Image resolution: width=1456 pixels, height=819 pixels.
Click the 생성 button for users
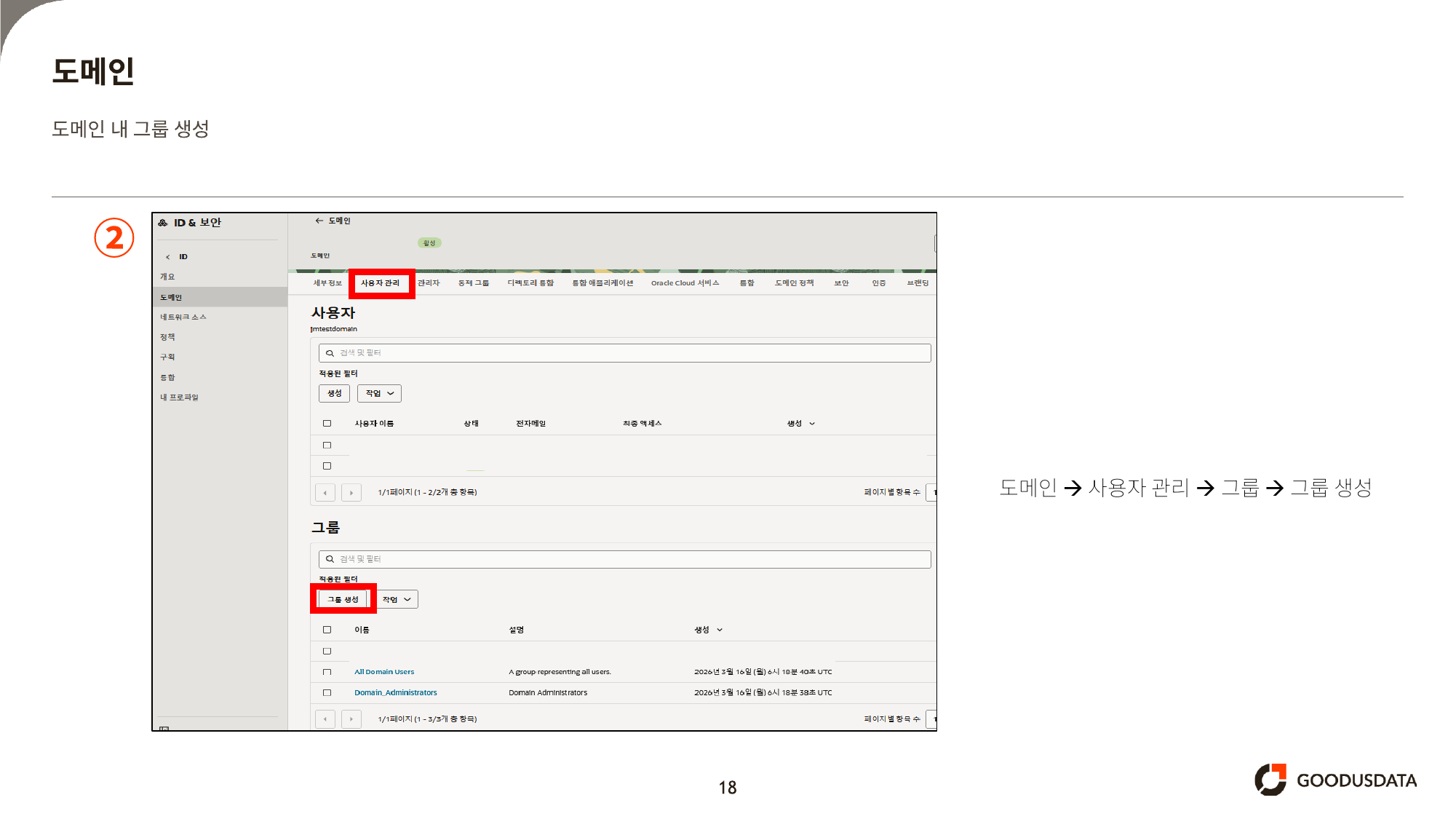coord(334,394)
